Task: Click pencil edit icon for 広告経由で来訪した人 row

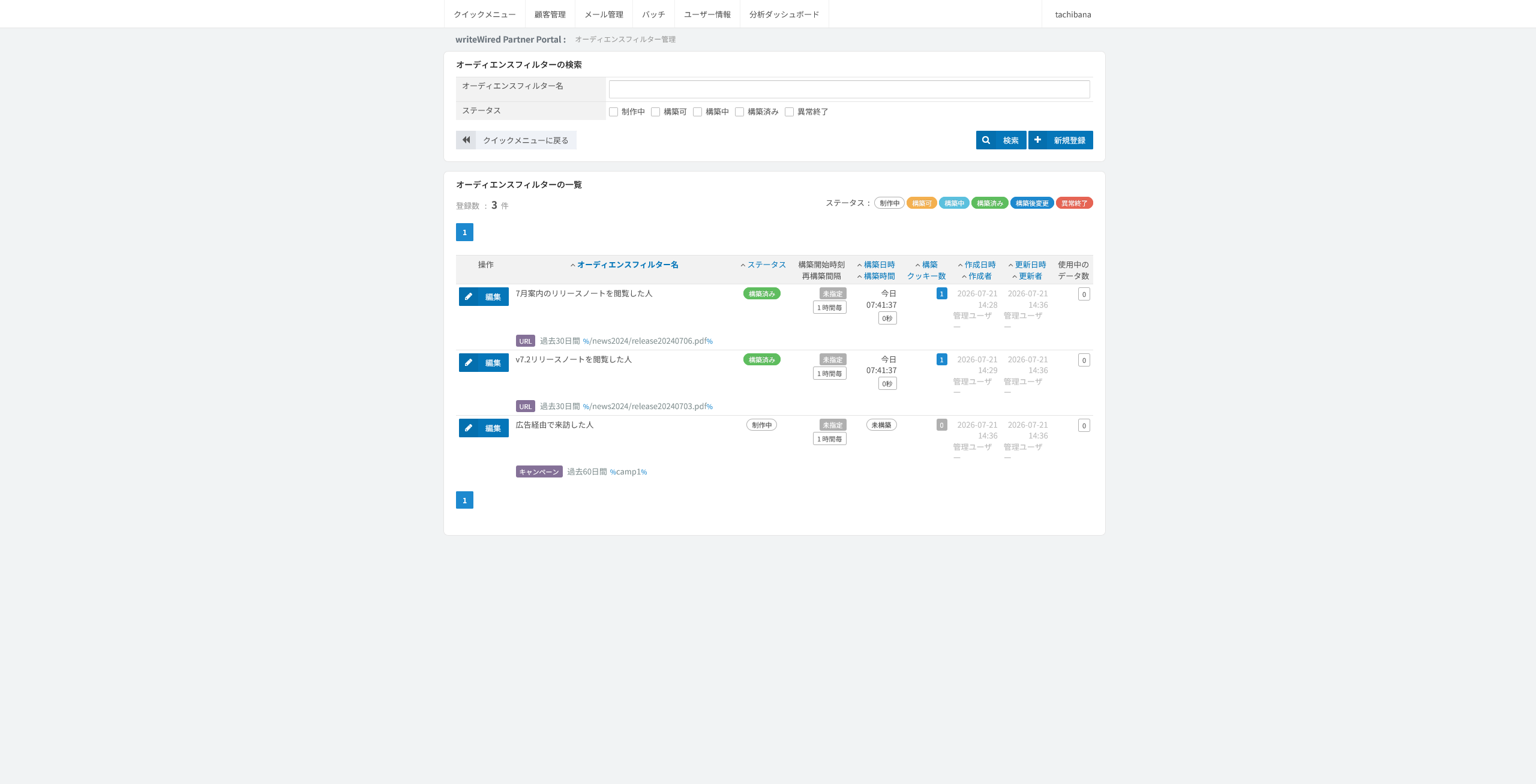Action: pyautogui.click(x=469, y=428)
